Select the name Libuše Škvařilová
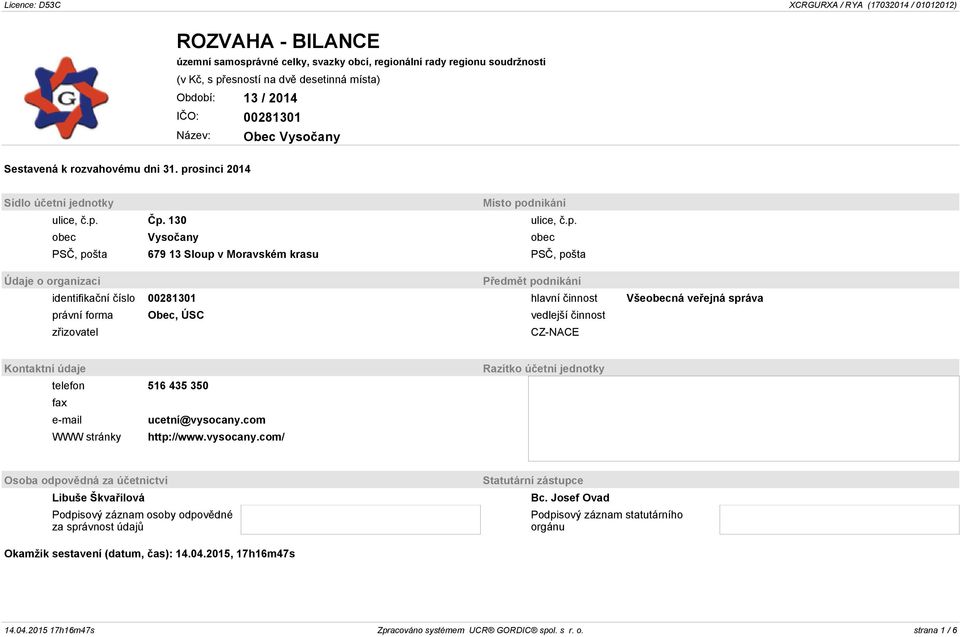The height and width of the screenshot is (637, 960). pyautogui.click(x=98, y=498)
